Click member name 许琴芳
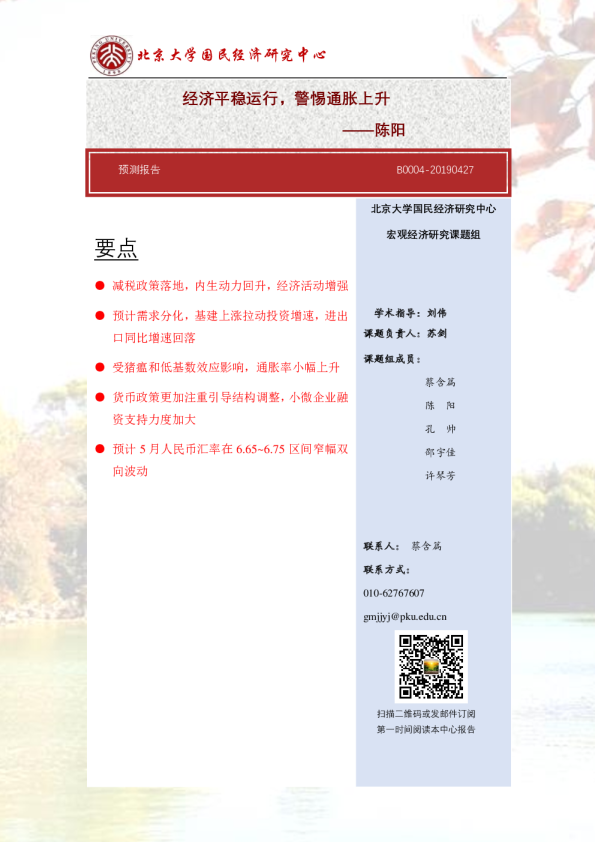This screenshot has width=595, height=842. pyautogui.click(x=440, y=475)
